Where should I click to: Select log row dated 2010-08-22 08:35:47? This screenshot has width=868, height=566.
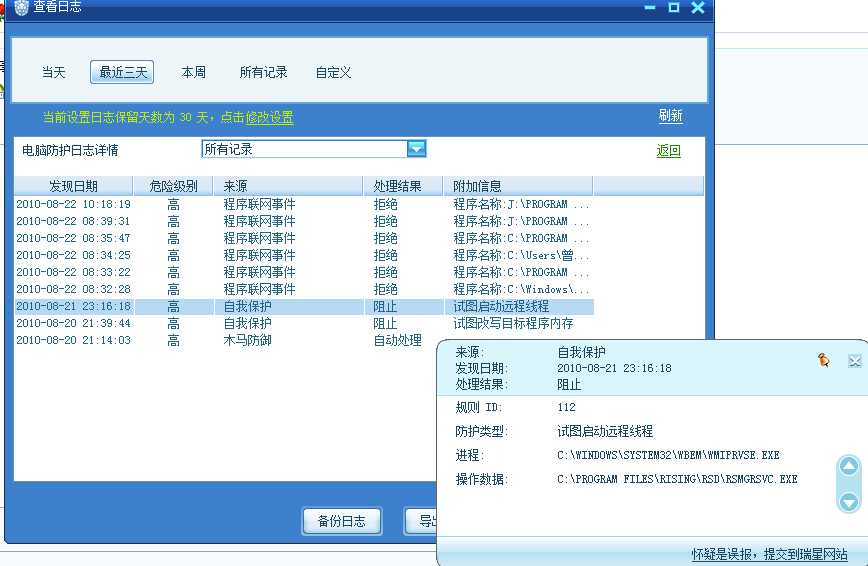(304, 238)
